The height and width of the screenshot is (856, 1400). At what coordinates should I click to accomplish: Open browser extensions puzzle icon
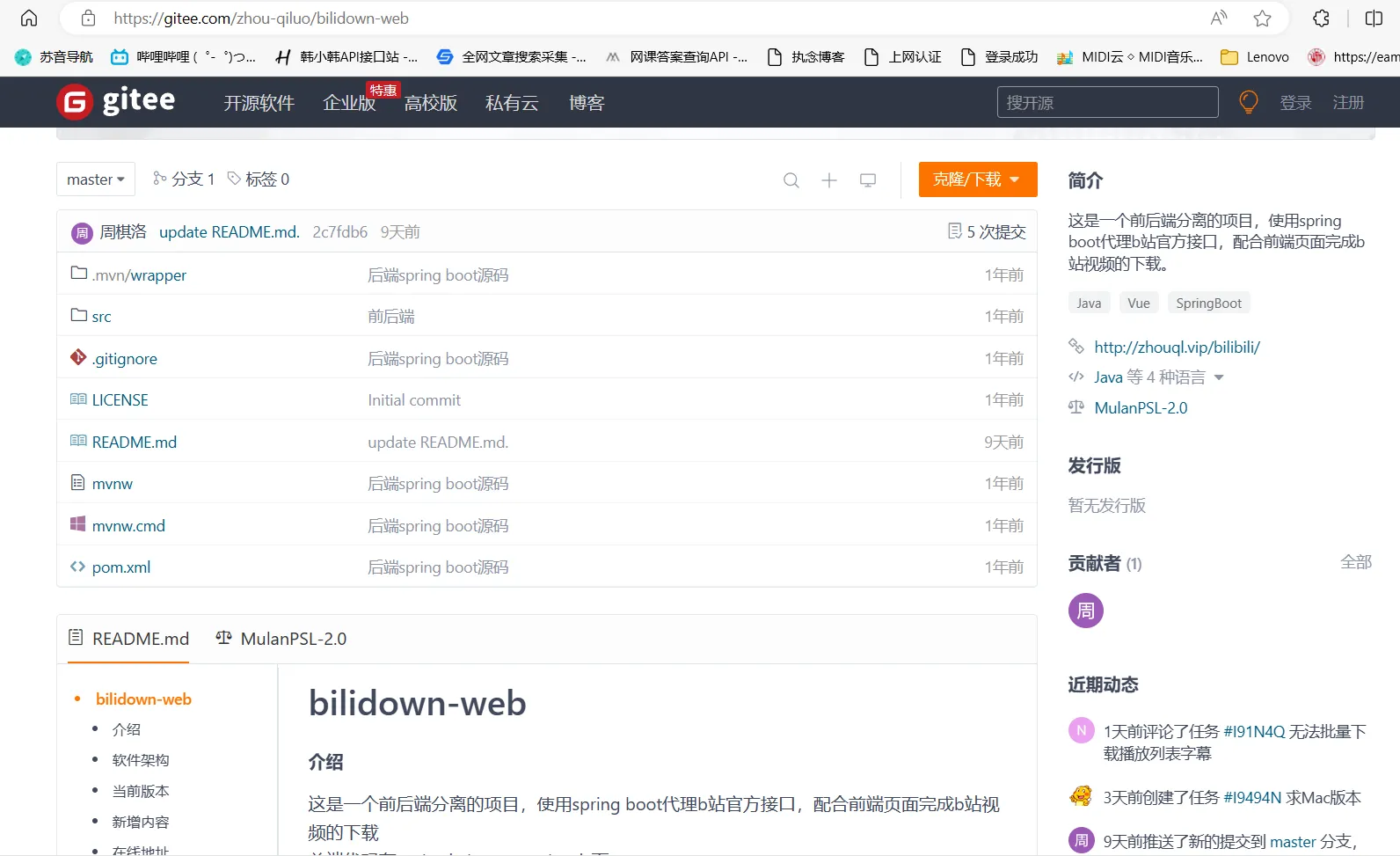1321,18
